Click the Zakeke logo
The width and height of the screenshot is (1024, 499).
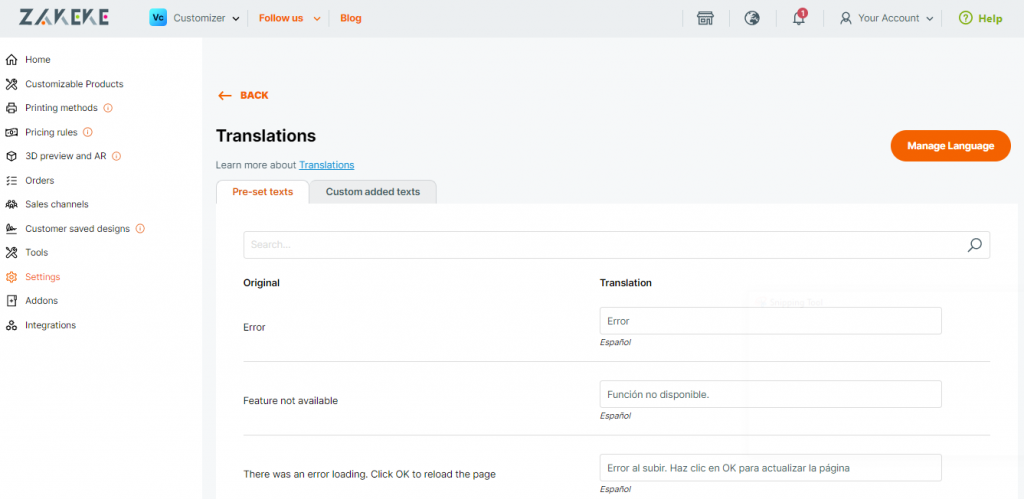pyautogui.click(x=64, y=18)
